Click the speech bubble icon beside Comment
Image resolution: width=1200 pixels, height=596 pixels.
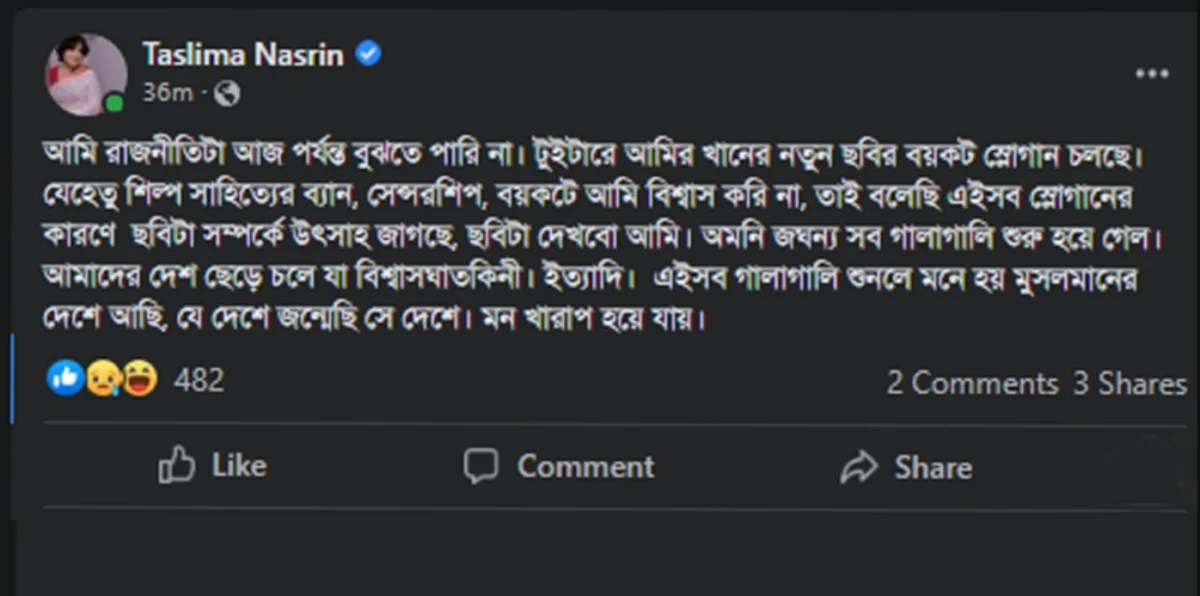coord(481,466)
